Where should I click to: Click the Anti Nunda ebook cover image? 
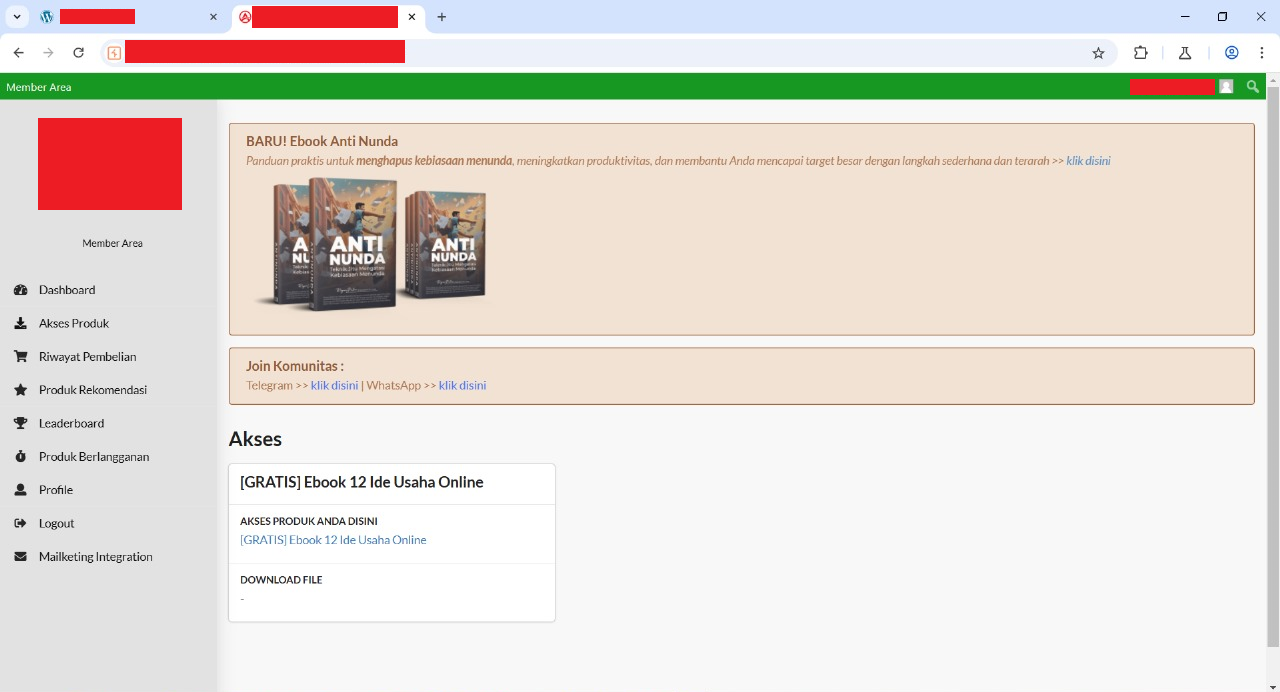point(370,243)
